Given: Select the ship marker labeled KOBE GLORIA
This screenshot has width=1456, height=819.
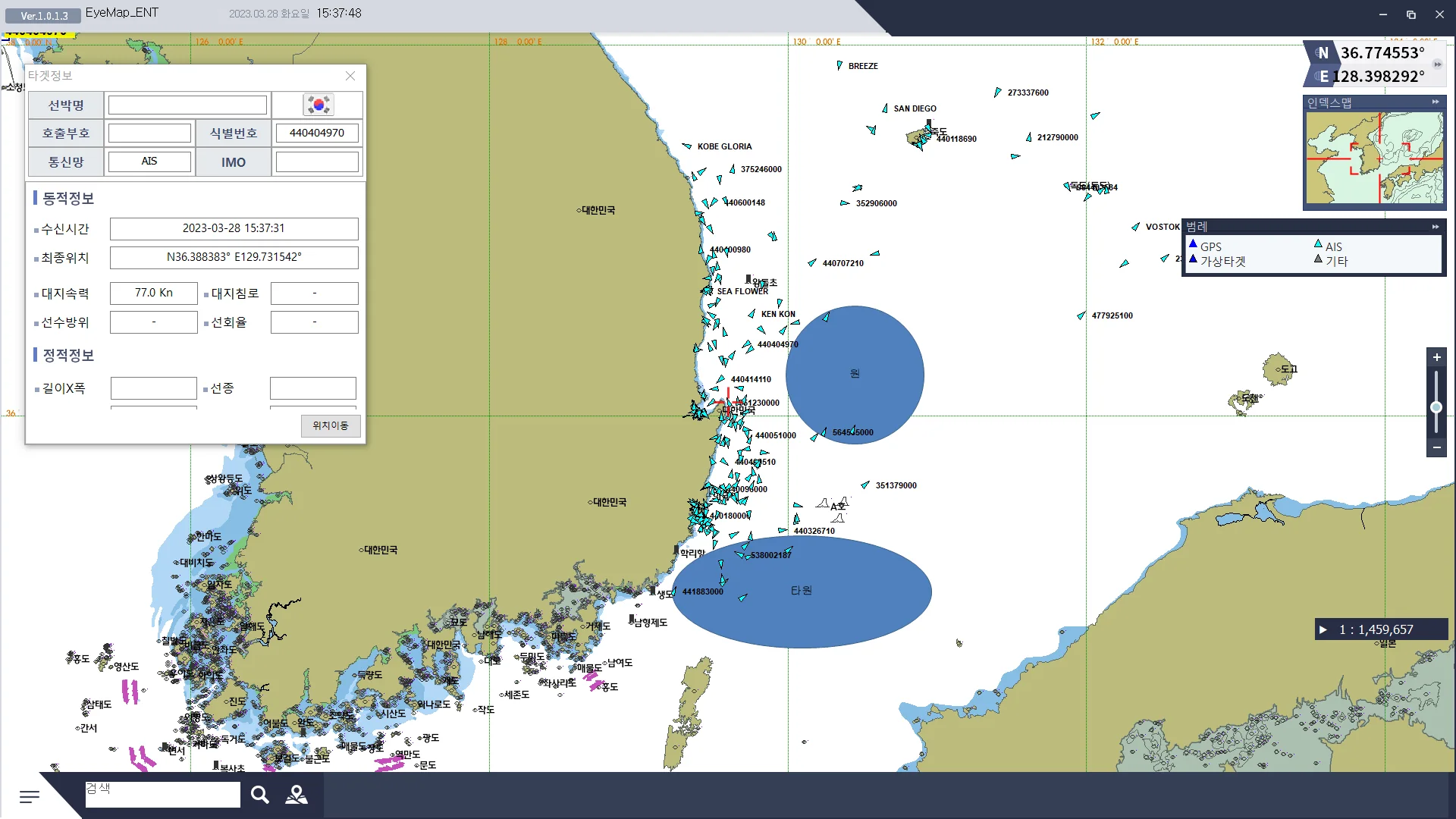Looking at the screenshot, I should 686,146.
